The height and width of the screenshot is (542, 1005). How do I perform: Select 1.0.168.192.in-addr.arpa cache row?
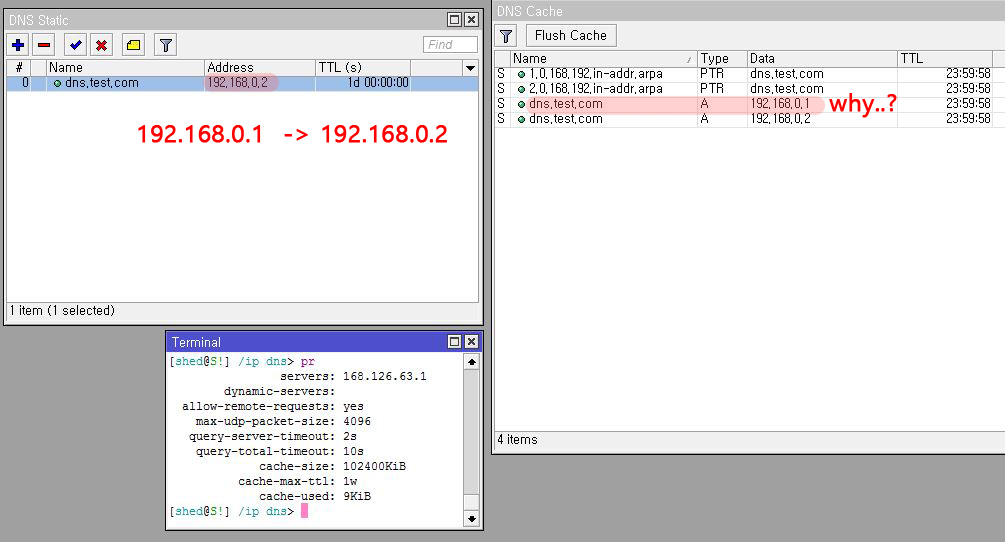pos(743,74)
